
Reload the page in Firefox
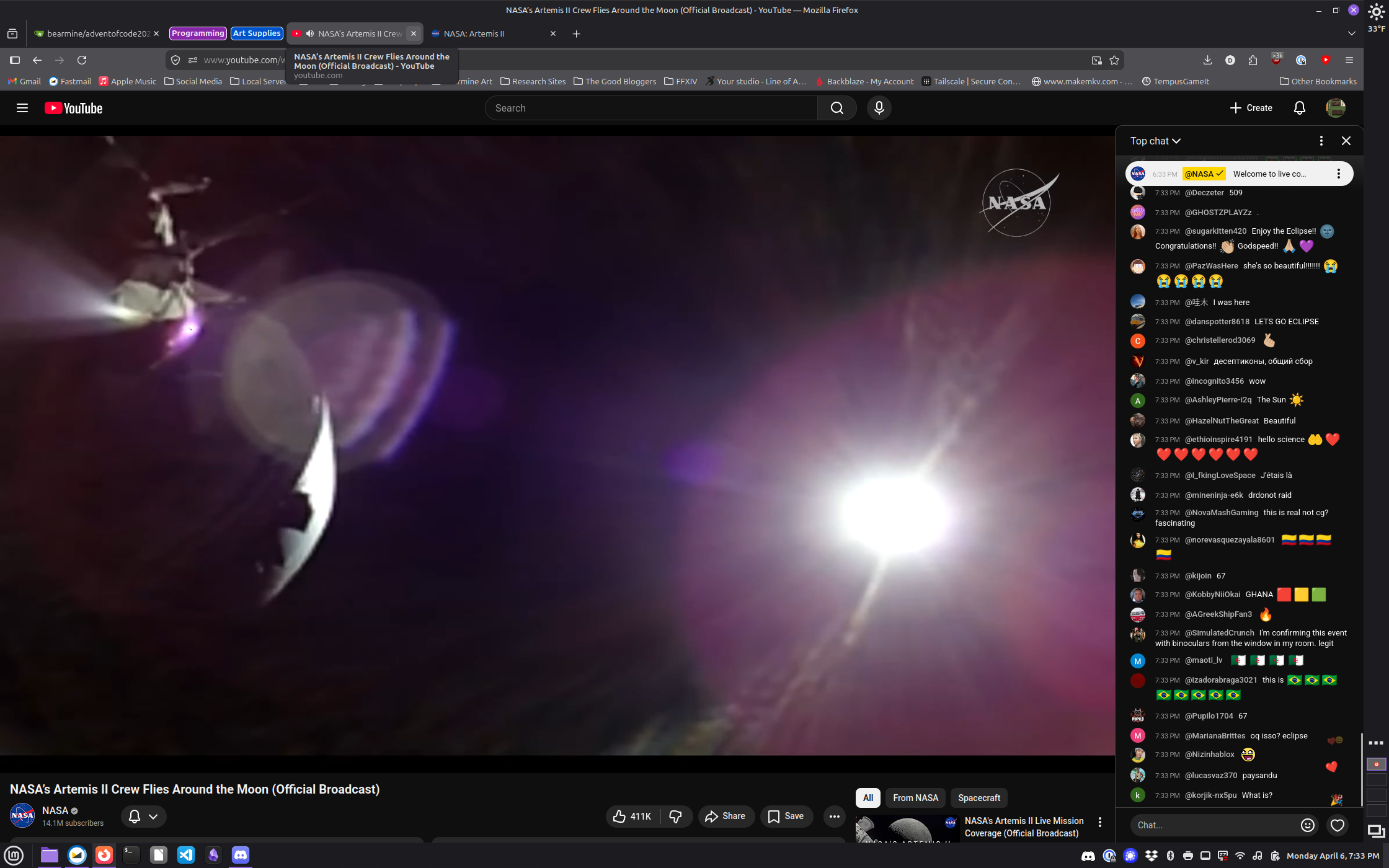tap(82, 60)
